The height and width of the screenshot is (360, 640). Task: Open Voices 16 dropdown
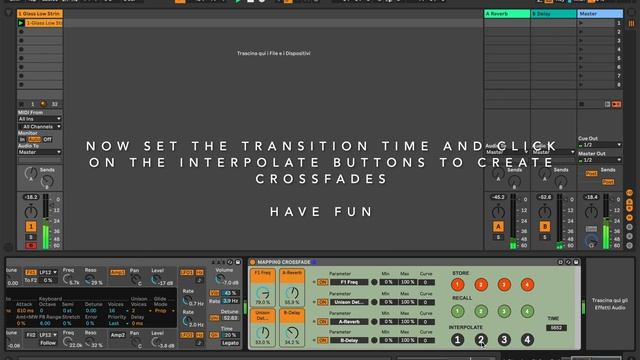(x=118, y=311)
